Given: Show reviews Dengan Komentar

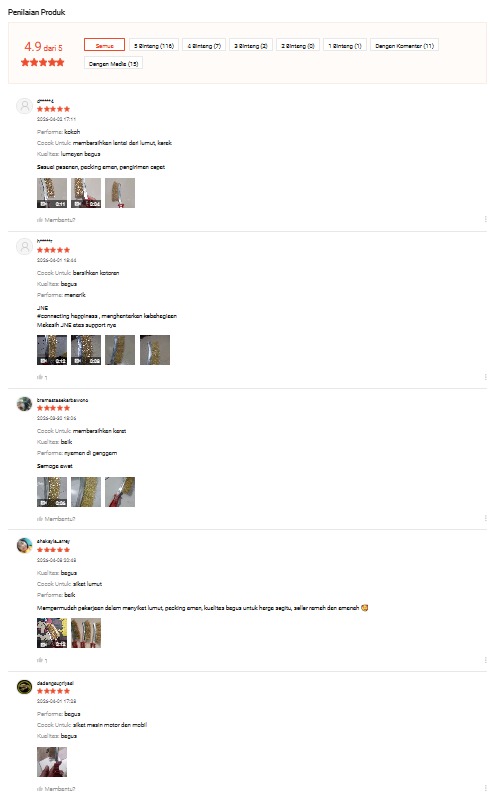Looking at the screenshot, I should click(404, 45).
